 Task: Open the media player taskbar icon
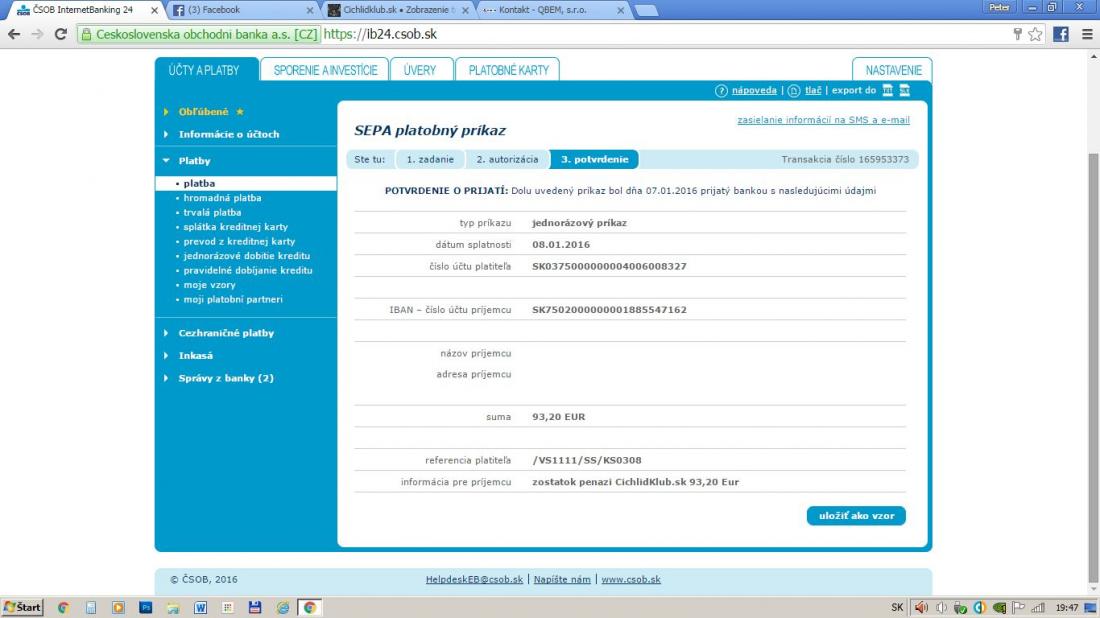[x=118, y=607]
